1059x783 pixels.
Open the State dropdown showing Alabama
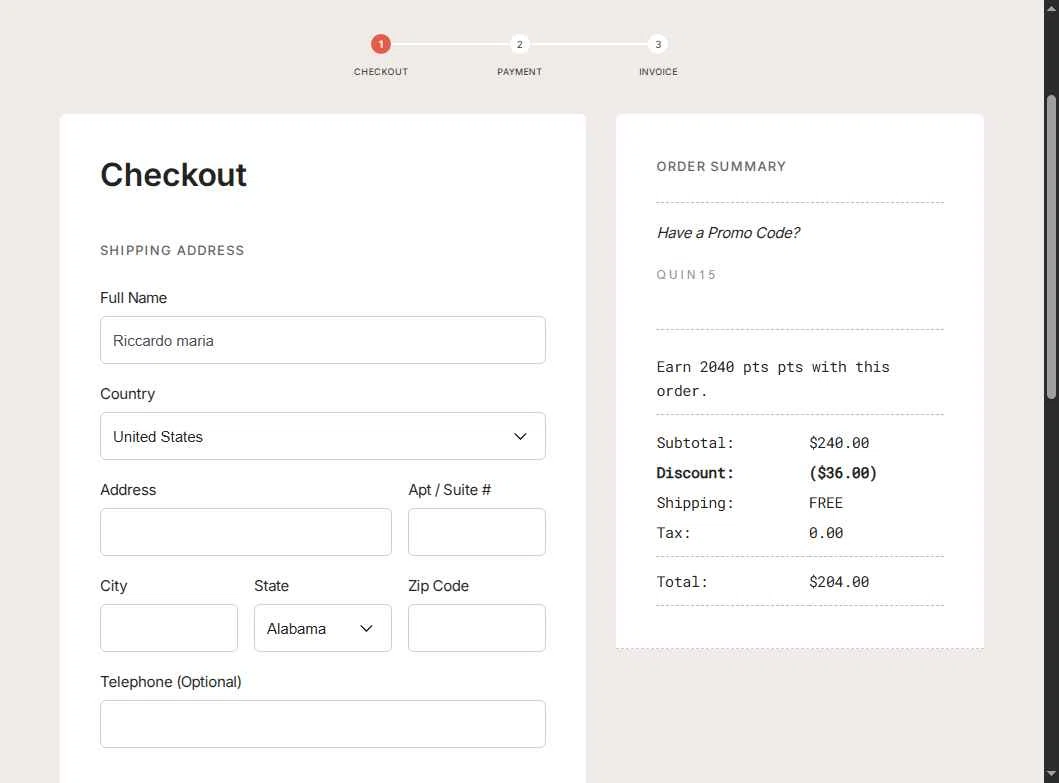pos(323,628)
